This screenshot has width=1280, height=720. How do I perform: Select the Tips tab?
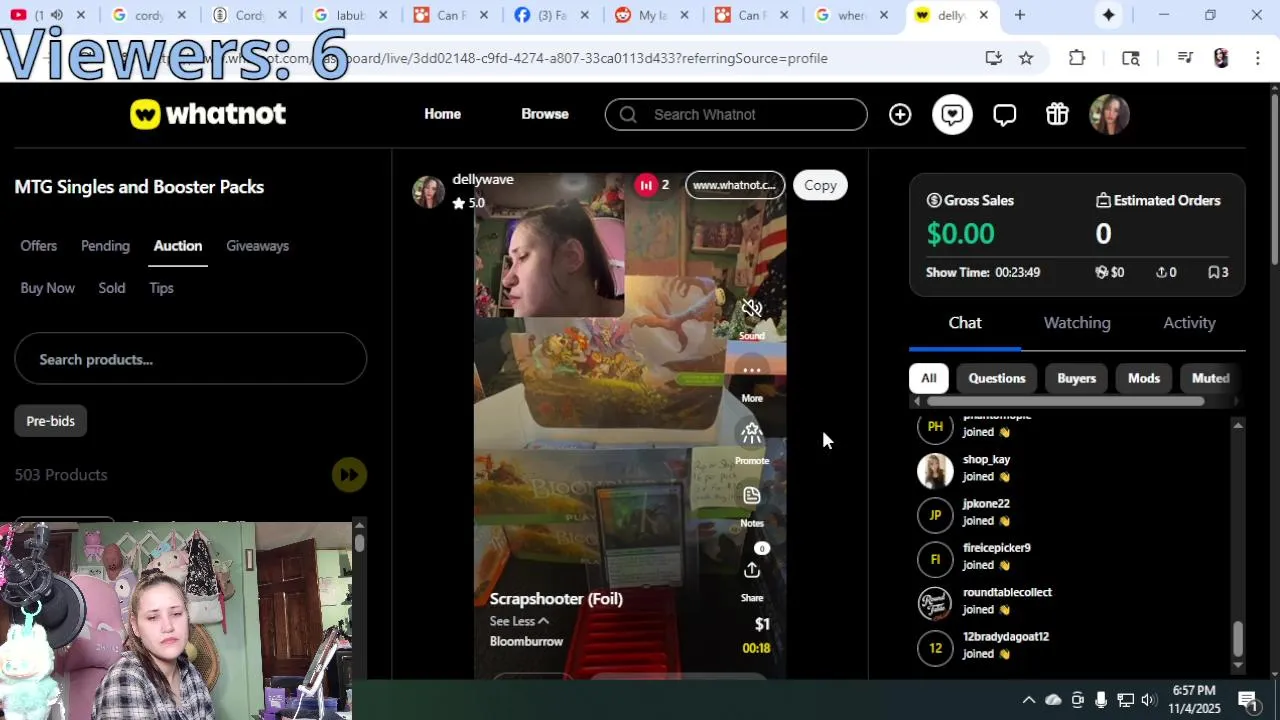coord(161,288)
